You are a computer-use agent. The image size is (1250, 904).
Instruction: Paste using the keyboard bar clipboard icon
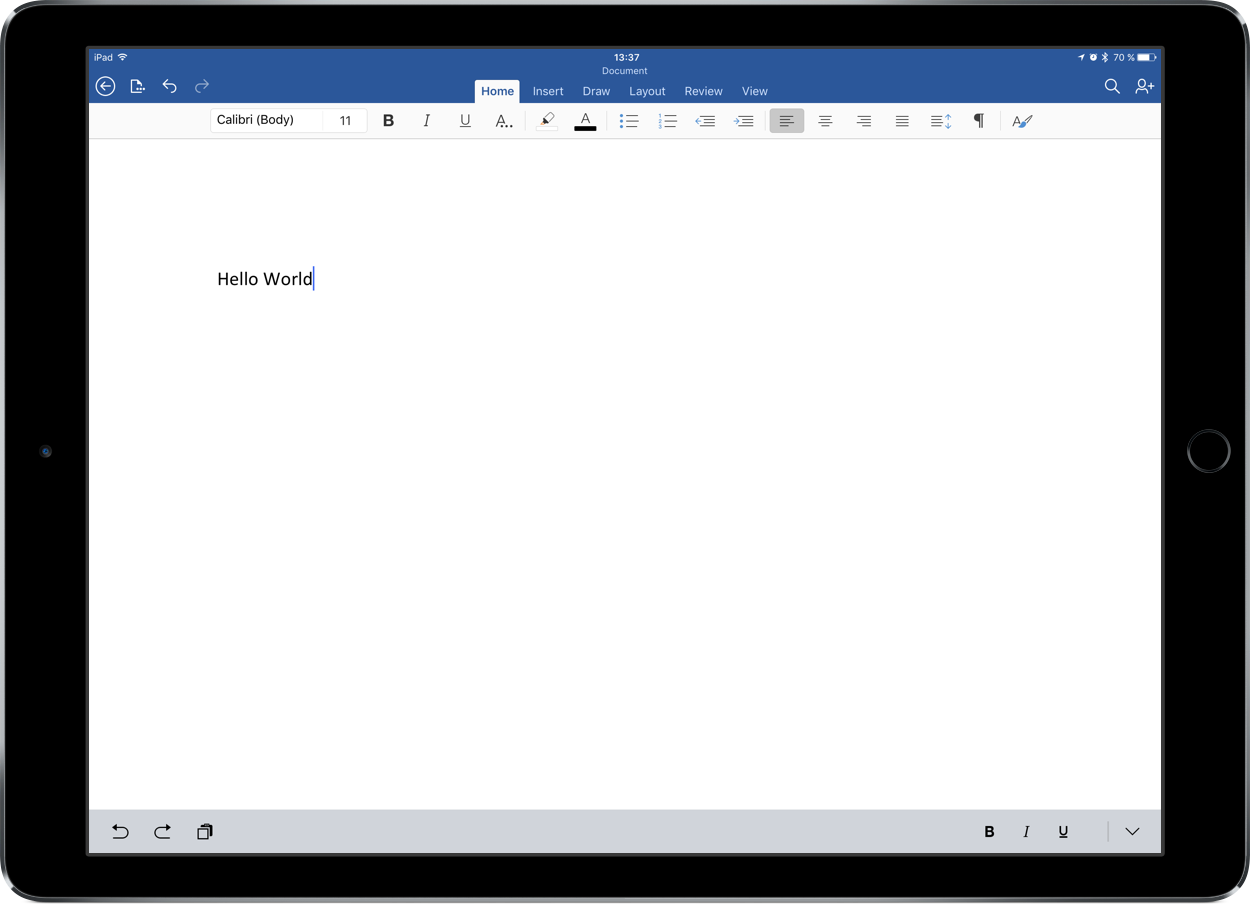click(x=204, y=831)
